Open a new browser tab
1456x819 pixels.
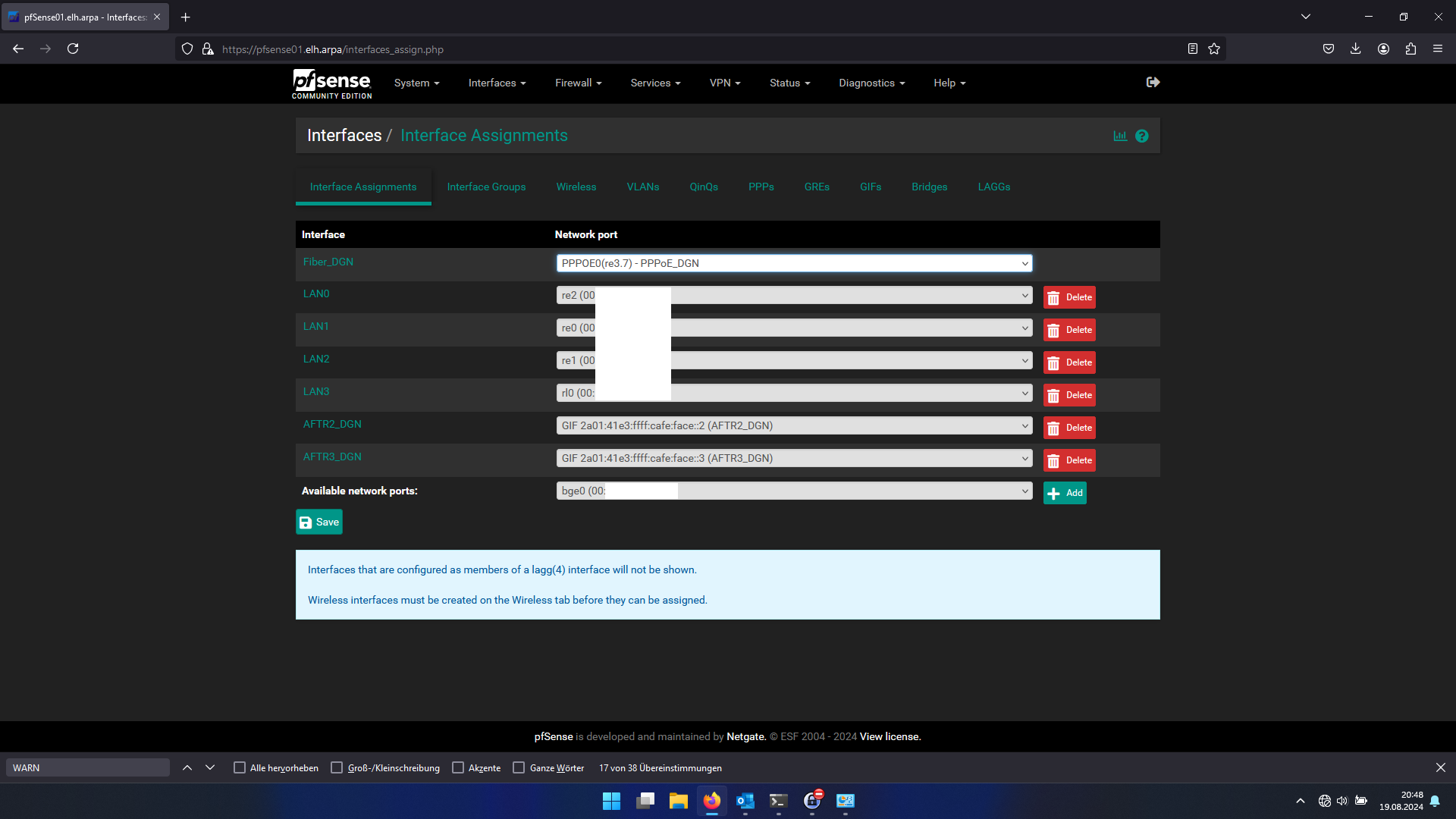point(185,17)
